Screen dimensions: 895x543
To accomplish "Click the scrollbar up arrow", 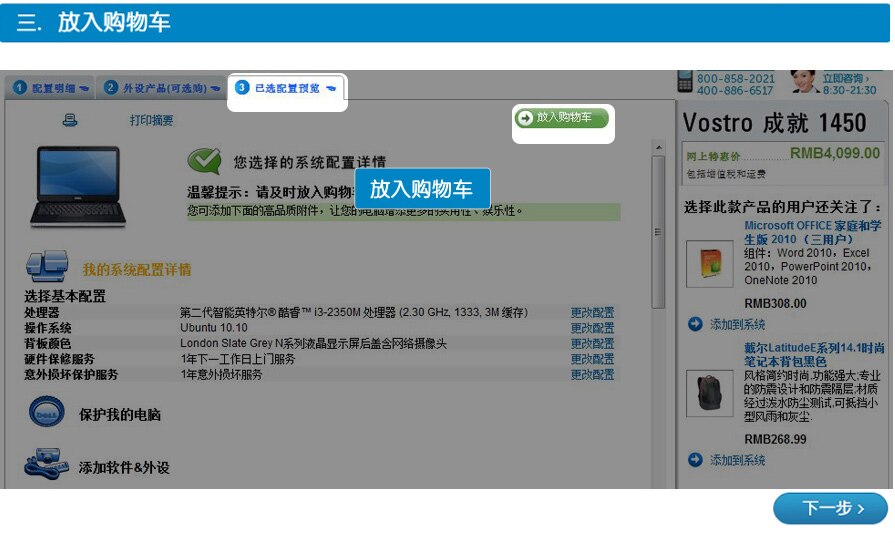I will click(659, 147).
